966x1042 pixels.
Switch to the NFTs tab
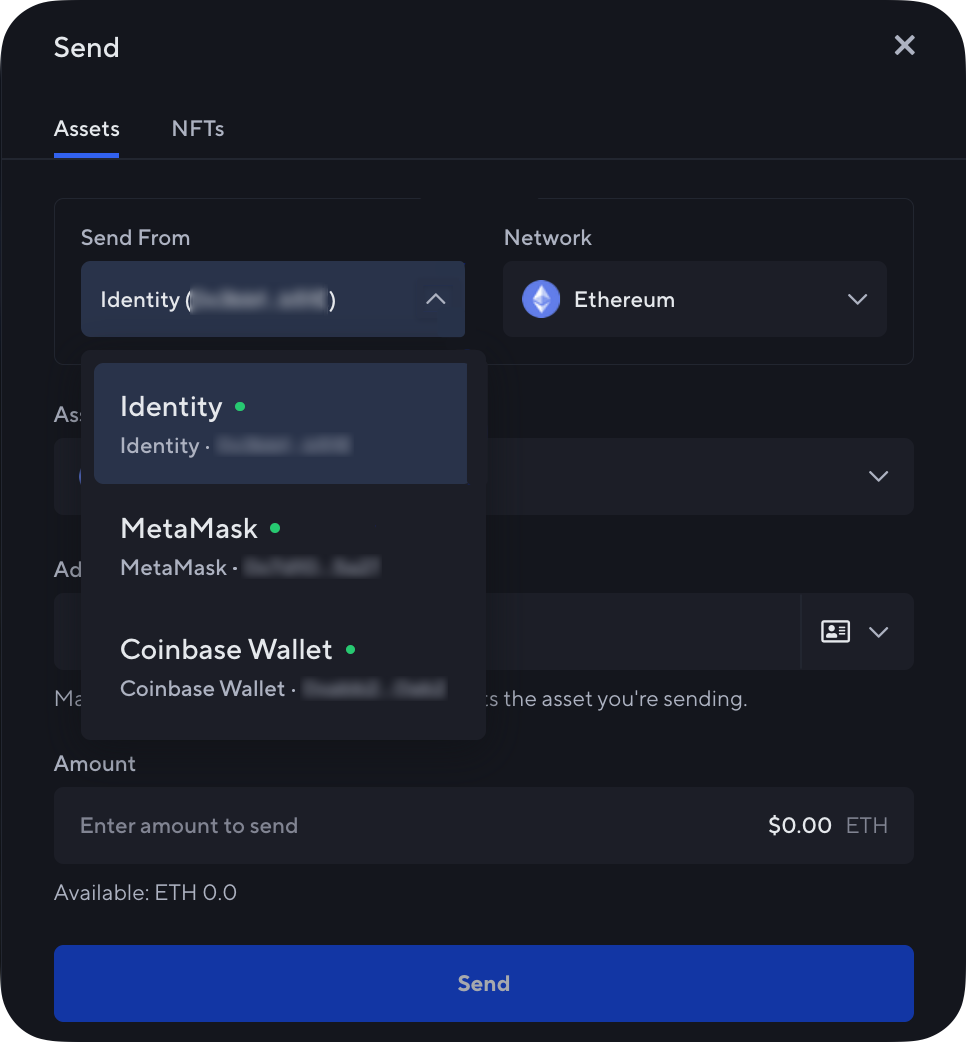click(197, 128)
